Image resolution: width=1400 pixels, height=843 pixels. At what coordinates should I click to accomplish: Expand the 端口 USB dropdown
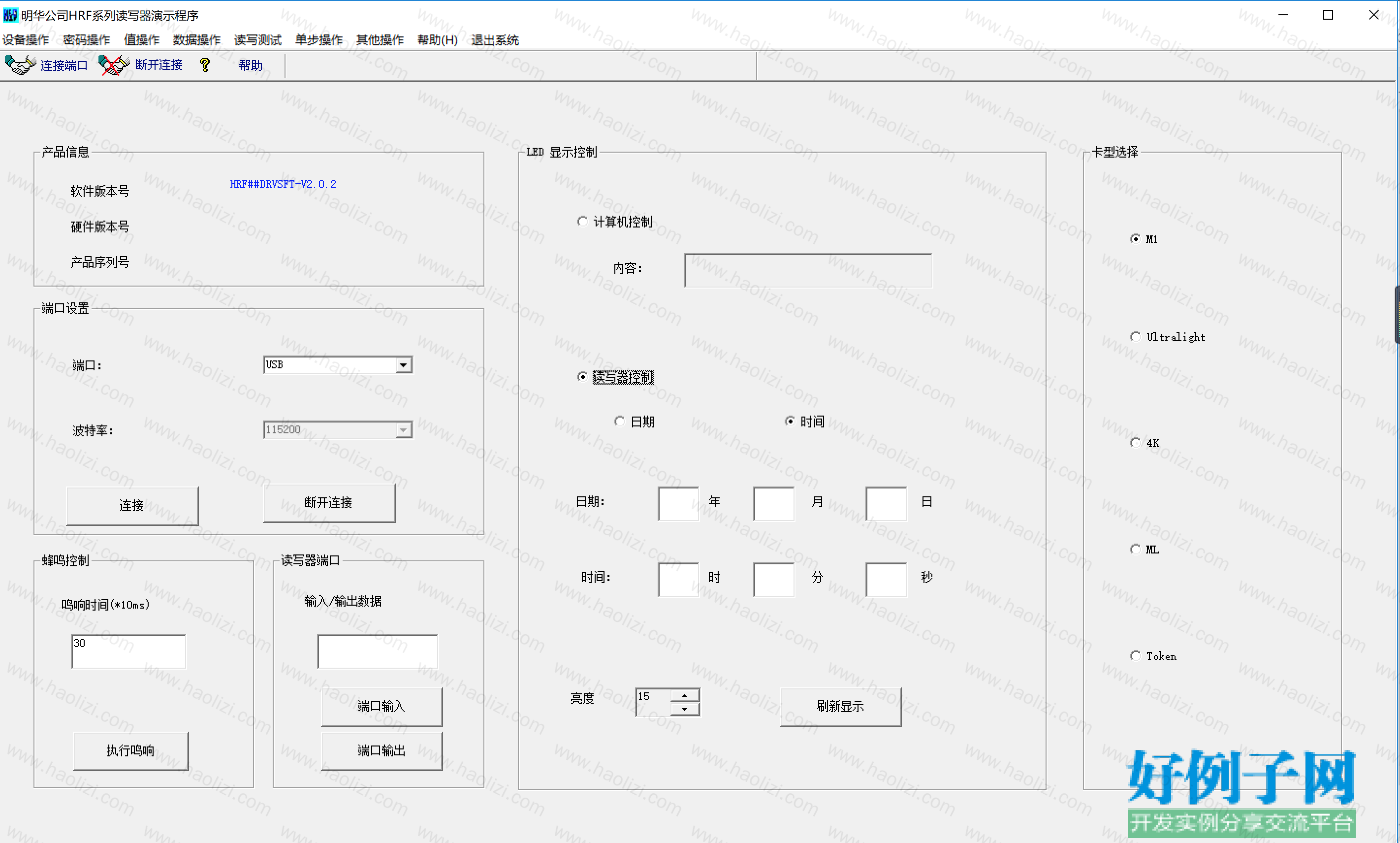(x=403, y=365)
